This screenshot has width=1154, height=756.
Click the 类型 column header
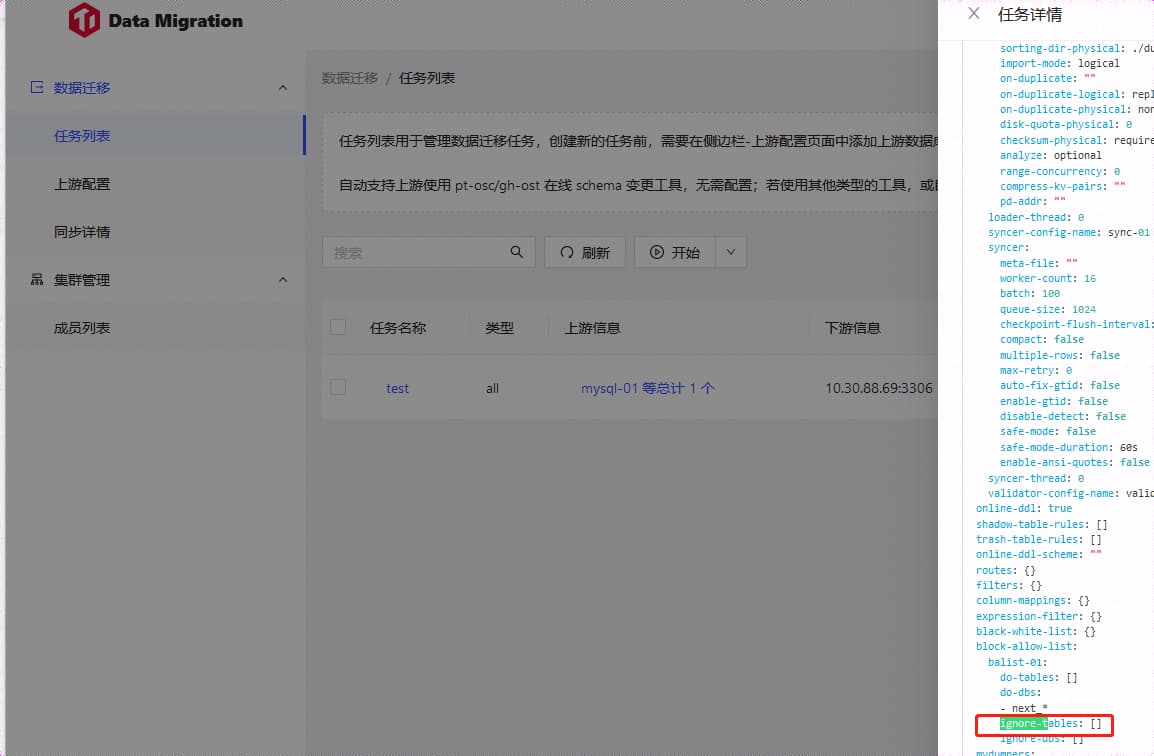[x=499, y=328]
